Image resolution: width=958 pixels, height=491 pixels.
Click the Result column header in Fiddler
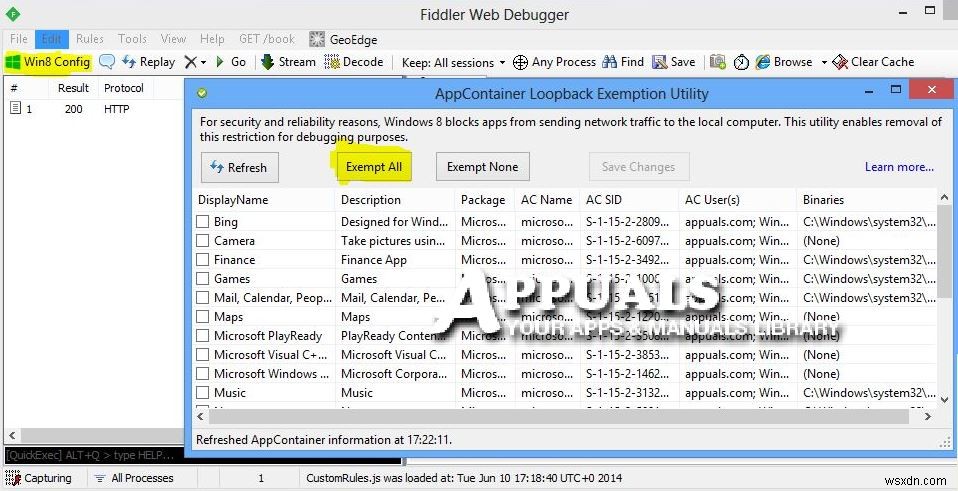coord(74,88)
